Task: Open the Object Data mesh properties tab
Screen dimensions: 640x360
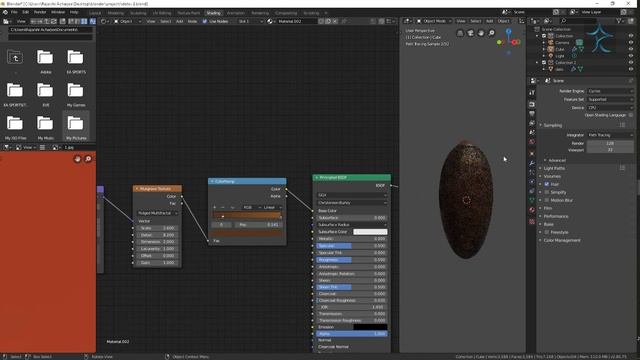Action: click(x=532, y=200)
